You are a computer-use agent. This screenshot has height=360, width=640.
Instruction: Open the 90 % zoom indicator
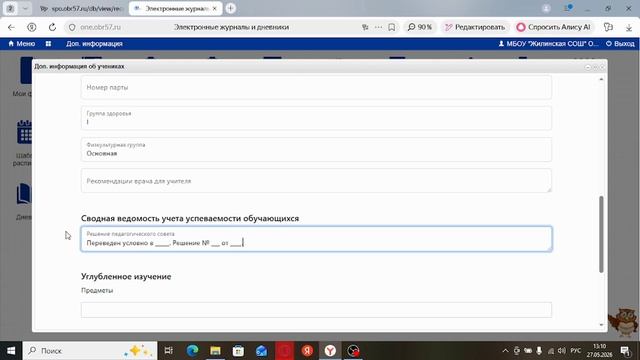pyautogui.click(x=420, y=27)
